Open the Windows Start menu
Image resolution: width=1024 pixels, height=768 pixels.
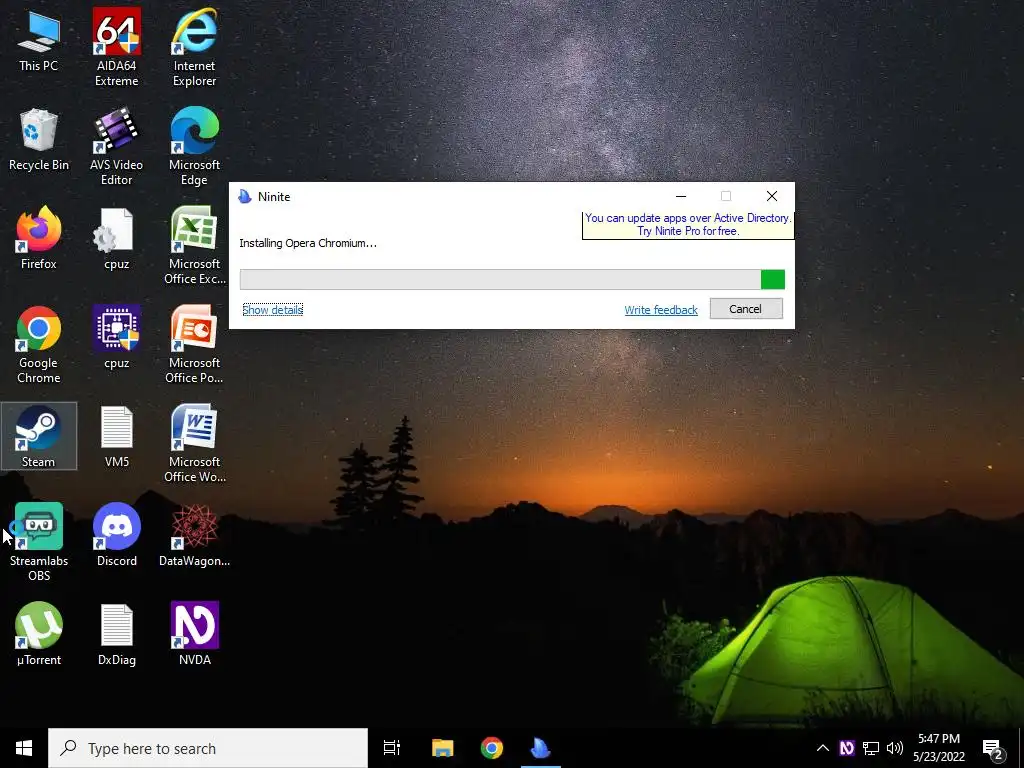pyautogui.click(x=24, y=748)
